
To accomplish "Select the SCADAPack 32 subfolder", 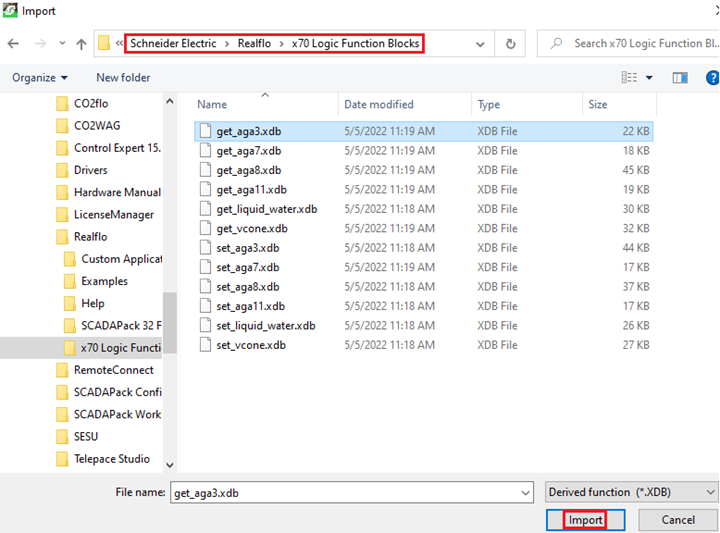I will pos(113,325).
